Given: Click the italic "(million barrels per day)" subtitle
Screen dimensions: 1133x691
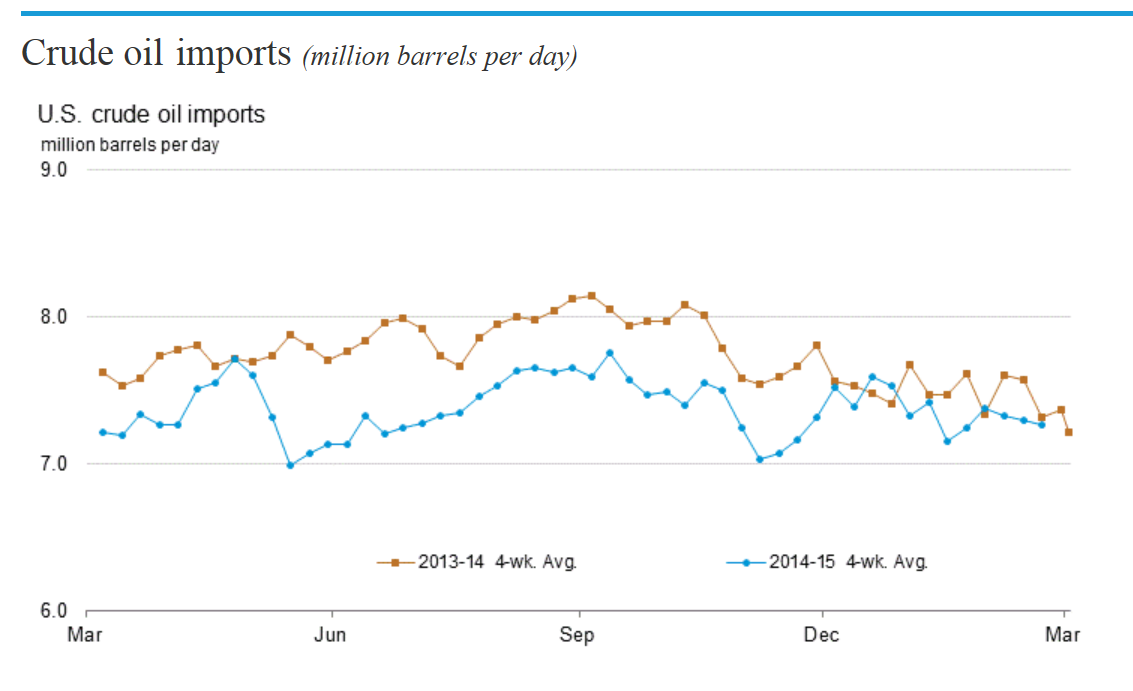Looking at the screenshot, I should click(x=440, y=56).
